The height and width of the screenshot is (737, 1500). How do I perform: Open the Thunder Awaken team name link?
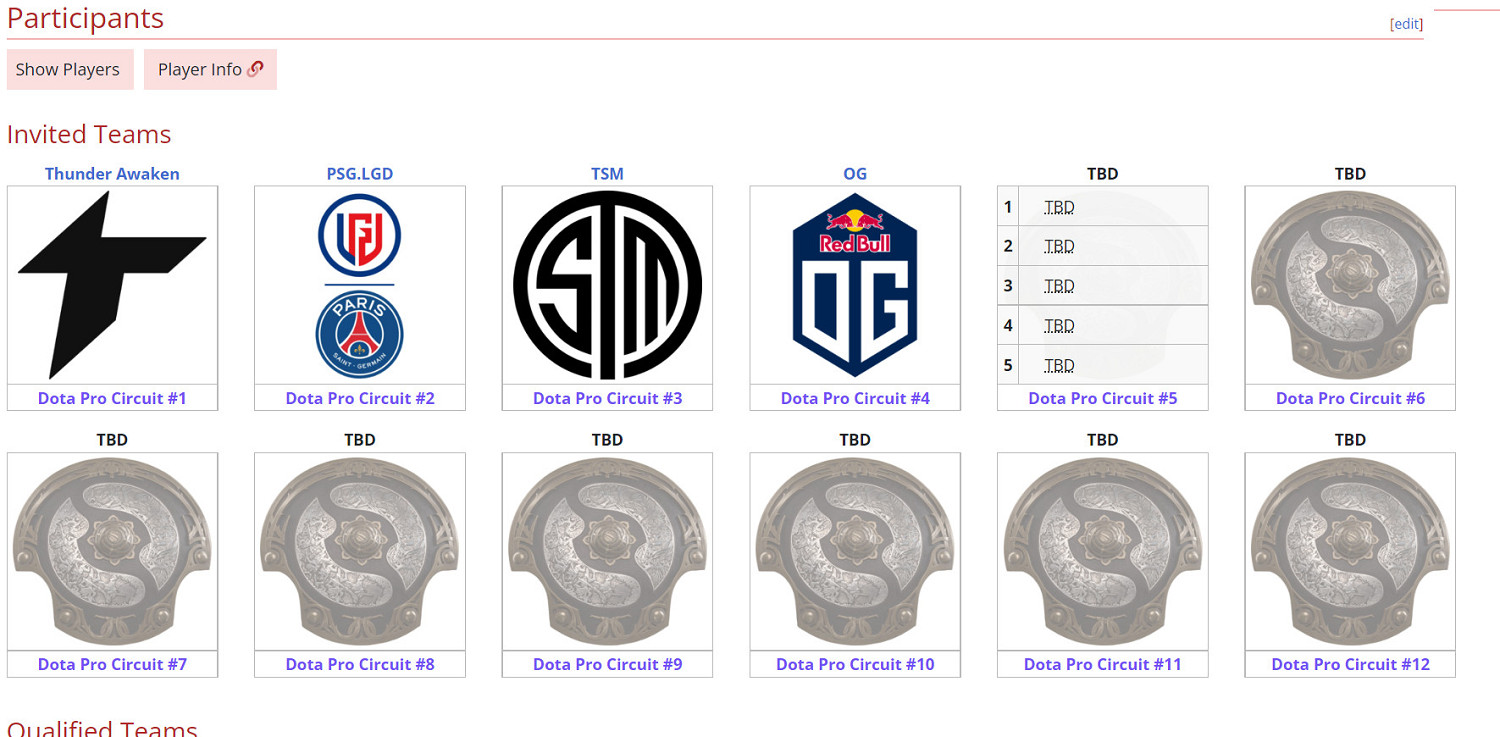click(x=112, y=174)
